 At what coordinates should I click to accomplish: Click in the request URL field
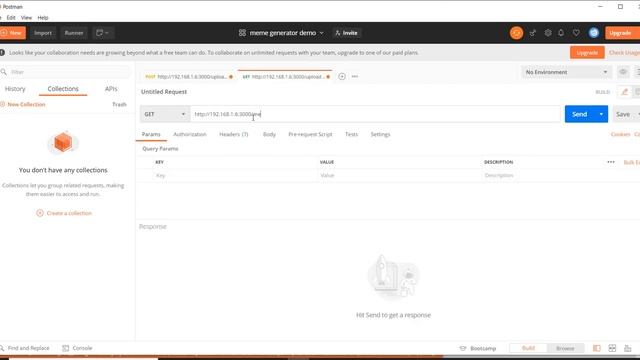click(x=376, y=114)
